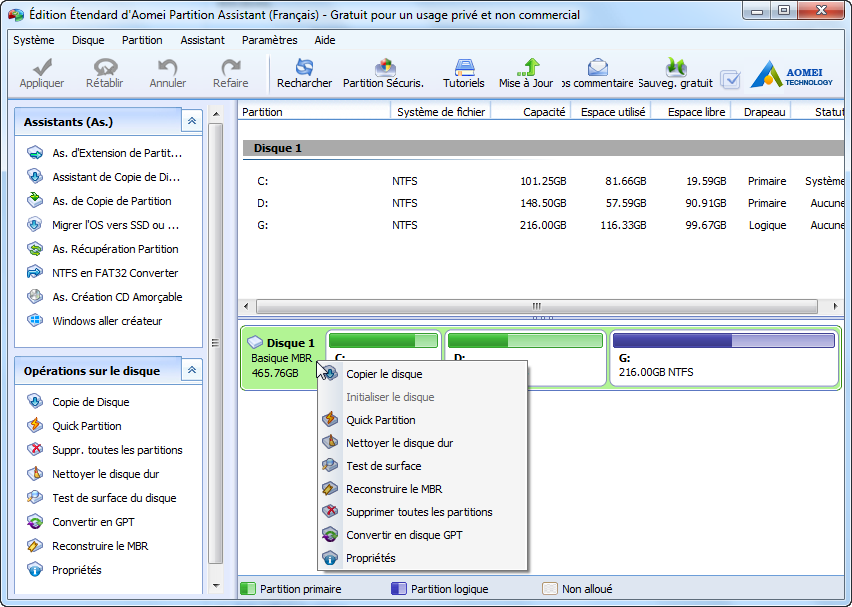The image size is (852, 607).
Task: Open NTFS en FAT32 Converter
Action: tap(103, 273)
